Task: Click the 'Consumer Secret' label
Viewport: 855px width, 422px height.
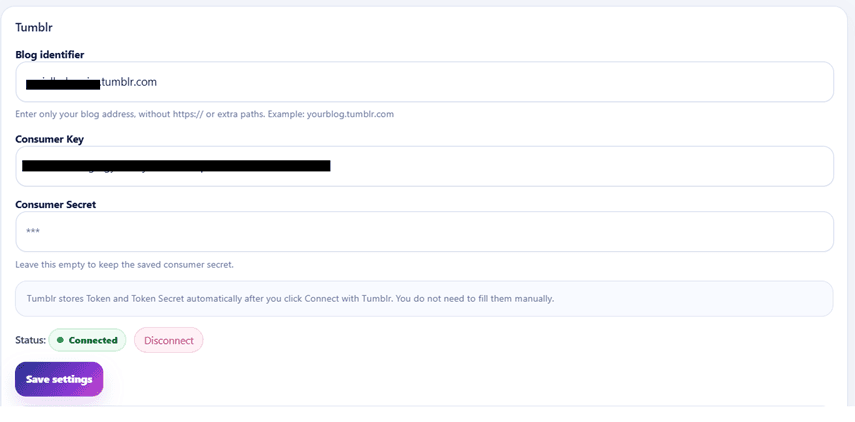Action: click(x=56, y=204)
